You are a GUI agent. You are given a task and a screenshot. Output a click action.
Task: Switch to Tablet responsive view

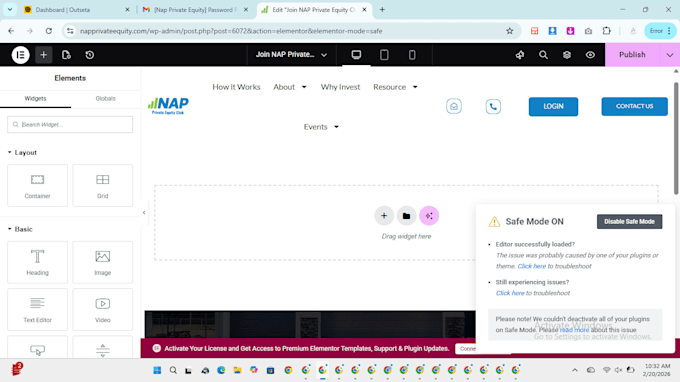pos(384,55)
